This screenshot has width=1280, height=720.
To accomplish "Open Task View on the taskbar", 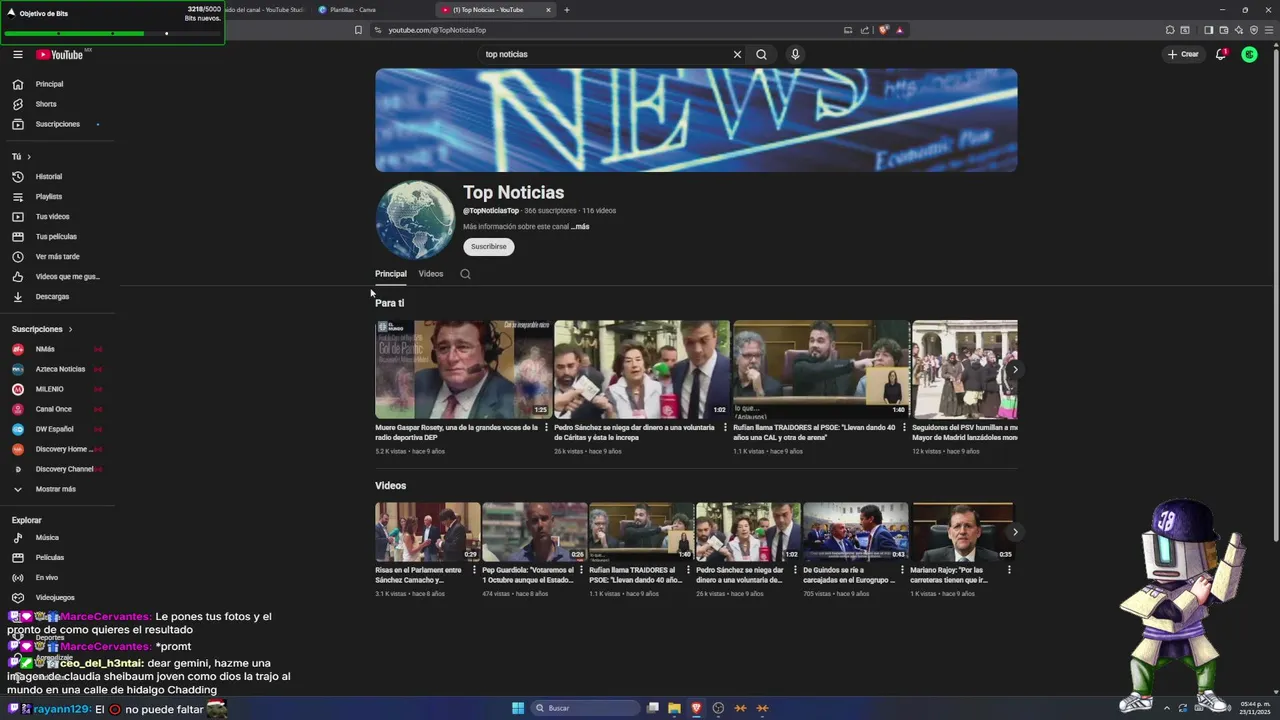I will [x=652, y=708].
